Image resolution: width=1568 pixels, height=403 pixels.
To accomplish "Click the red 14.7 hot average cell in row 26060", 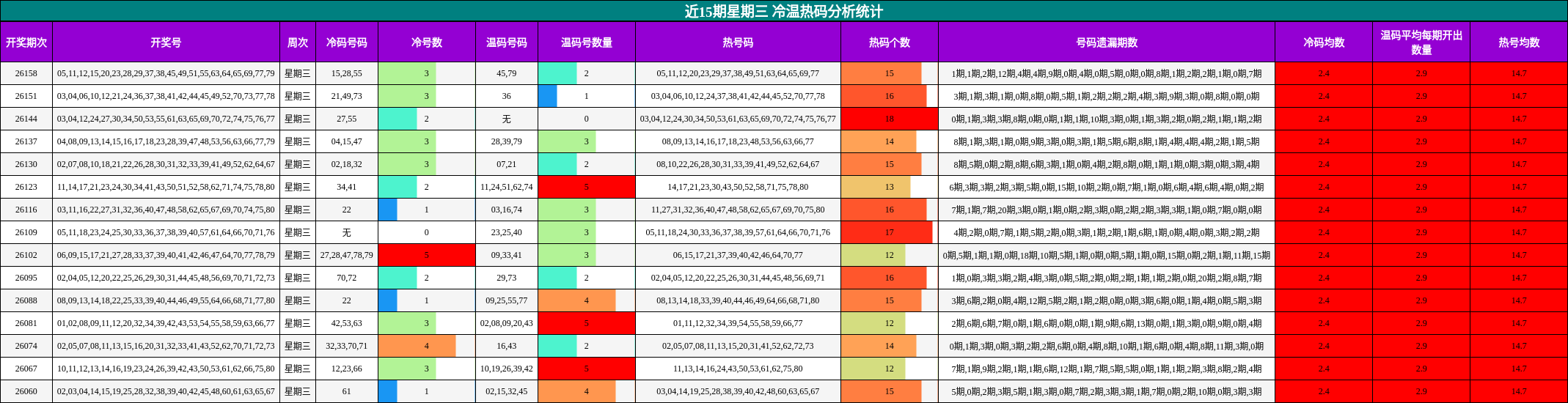I will pyautogui.click(x=1519, y=391).
